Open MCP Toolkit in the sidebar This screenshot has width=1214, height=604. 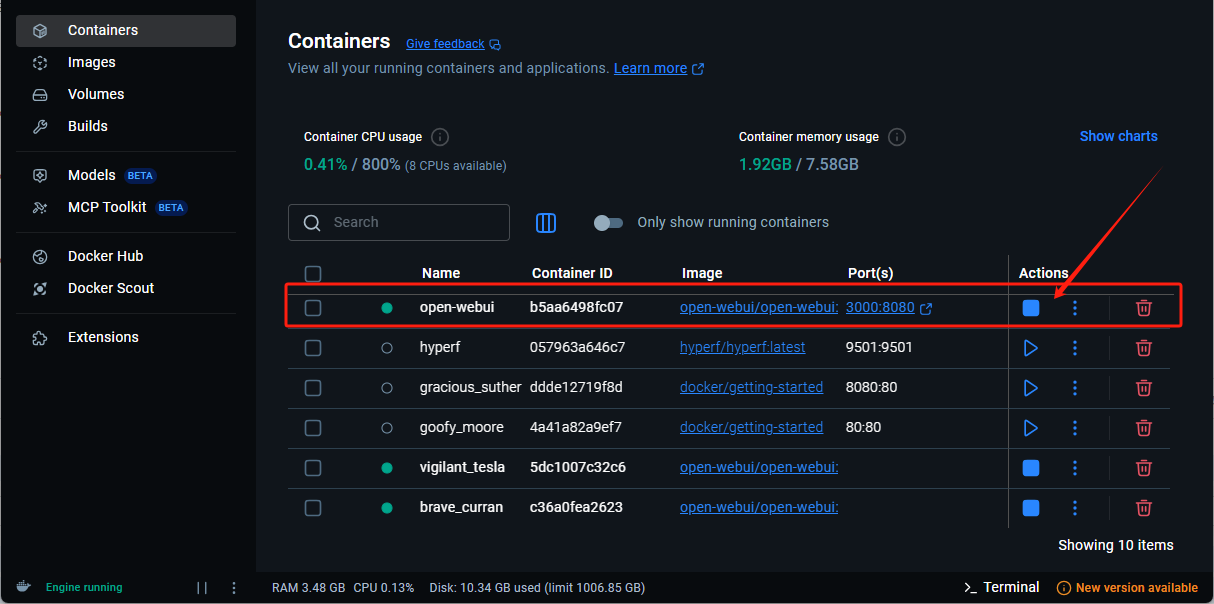click(126, 208)
